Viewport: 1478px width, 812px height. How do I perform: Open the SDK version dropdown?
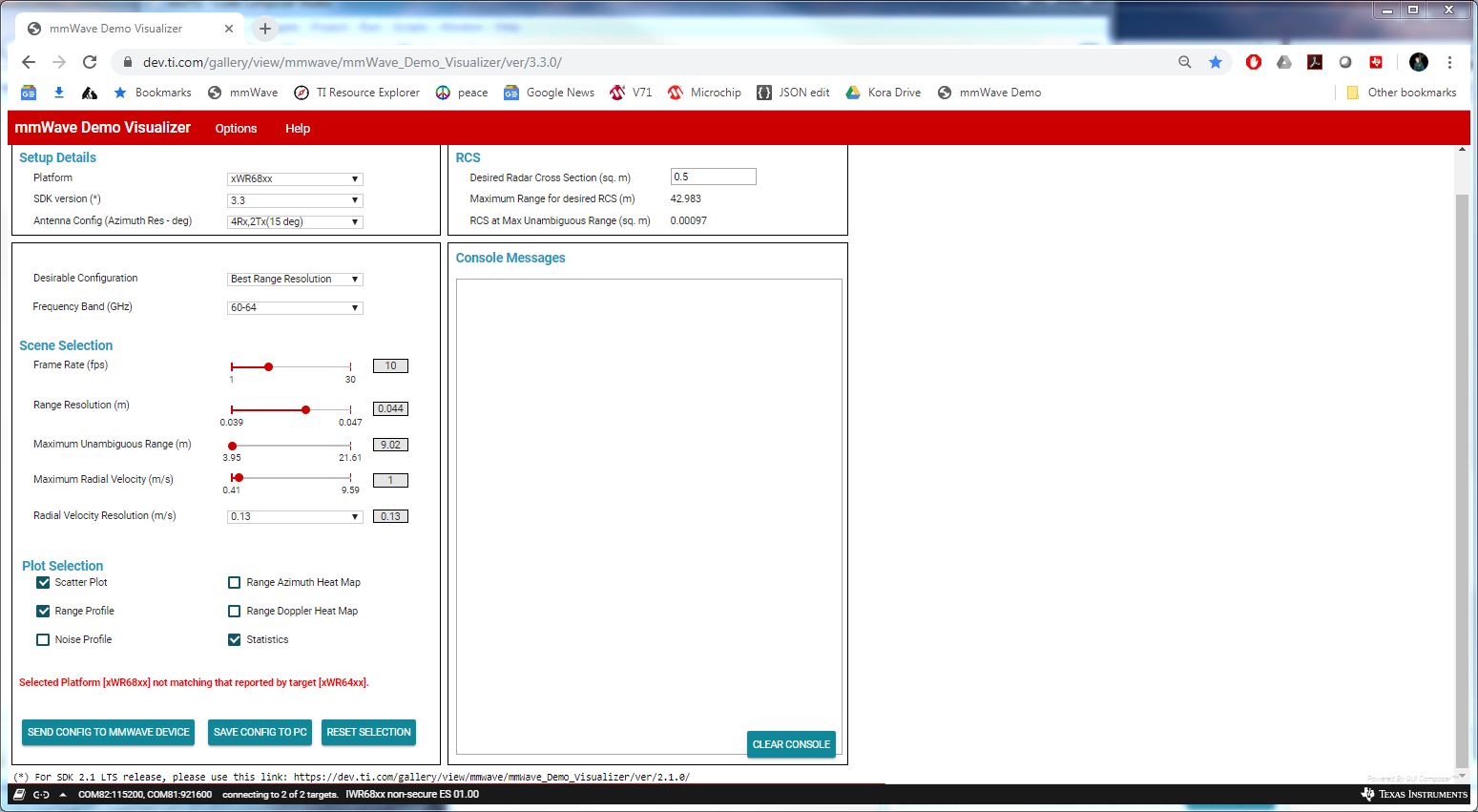click(295, 200)
